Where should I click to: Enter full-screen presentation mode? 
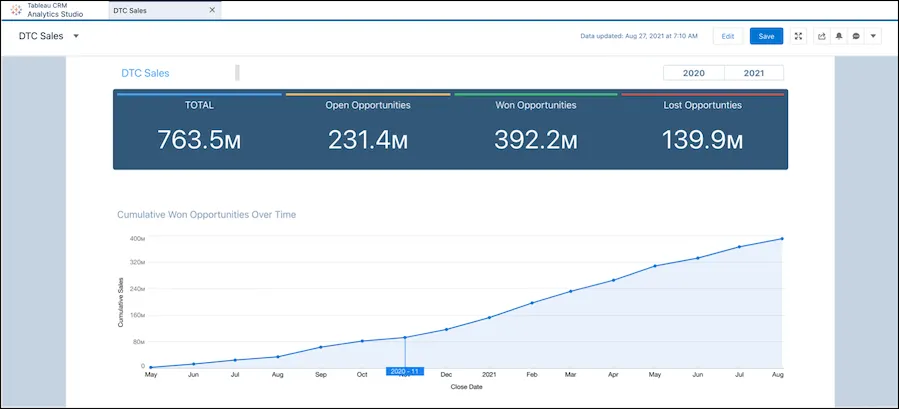(x=798, y=36)
